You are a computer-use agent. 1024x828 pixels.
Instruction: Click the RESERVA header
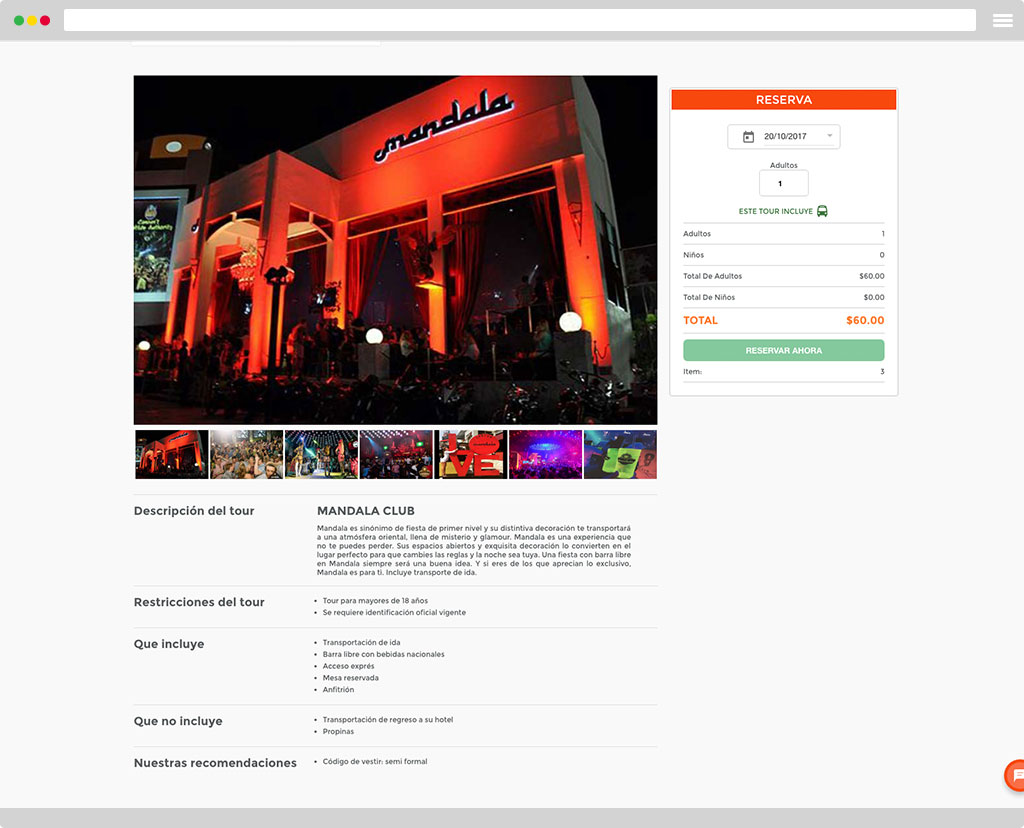[x=784, y=100]
